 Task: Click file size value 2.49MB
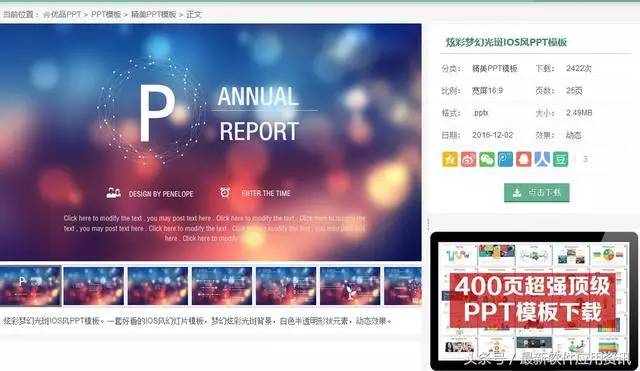pos(579,113)
